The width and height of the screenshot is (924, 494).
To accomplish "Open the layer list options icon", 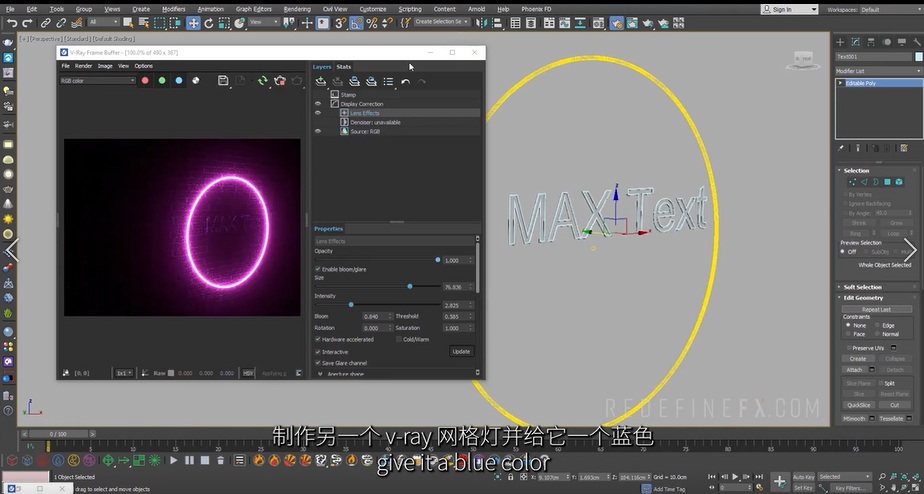I will (x=388, y=81).
